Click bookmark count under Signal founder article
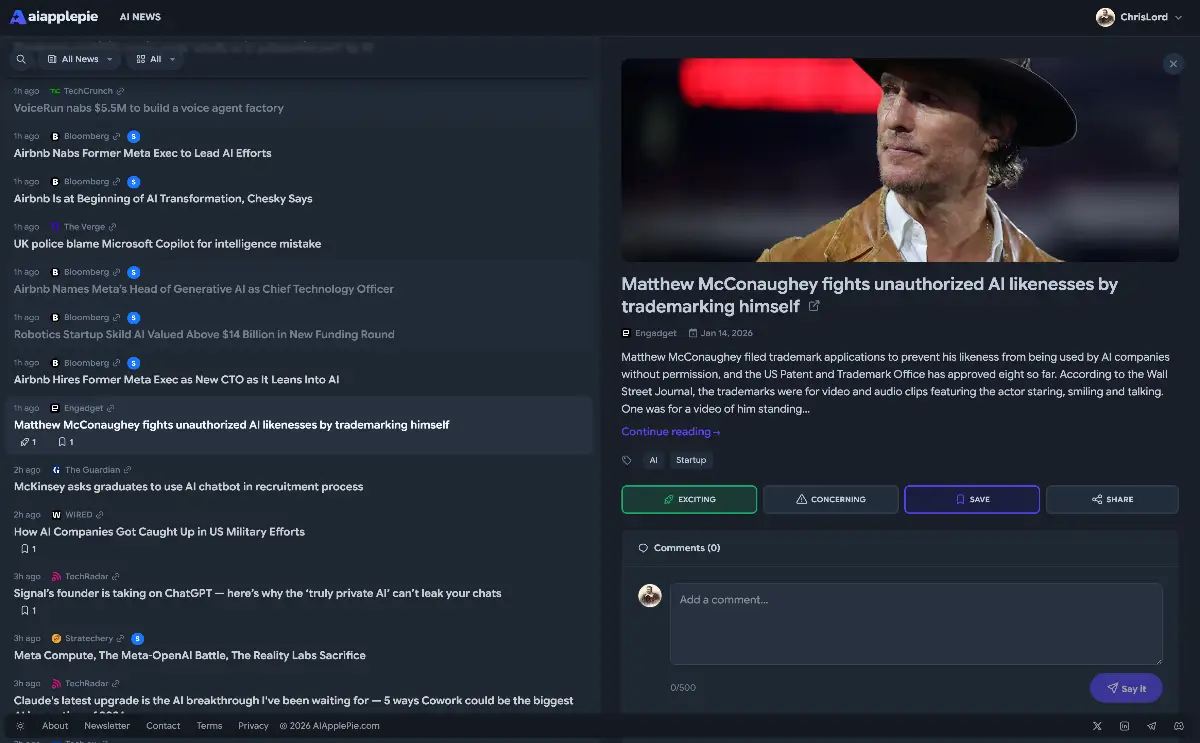1200x743 pixels. 28,610
